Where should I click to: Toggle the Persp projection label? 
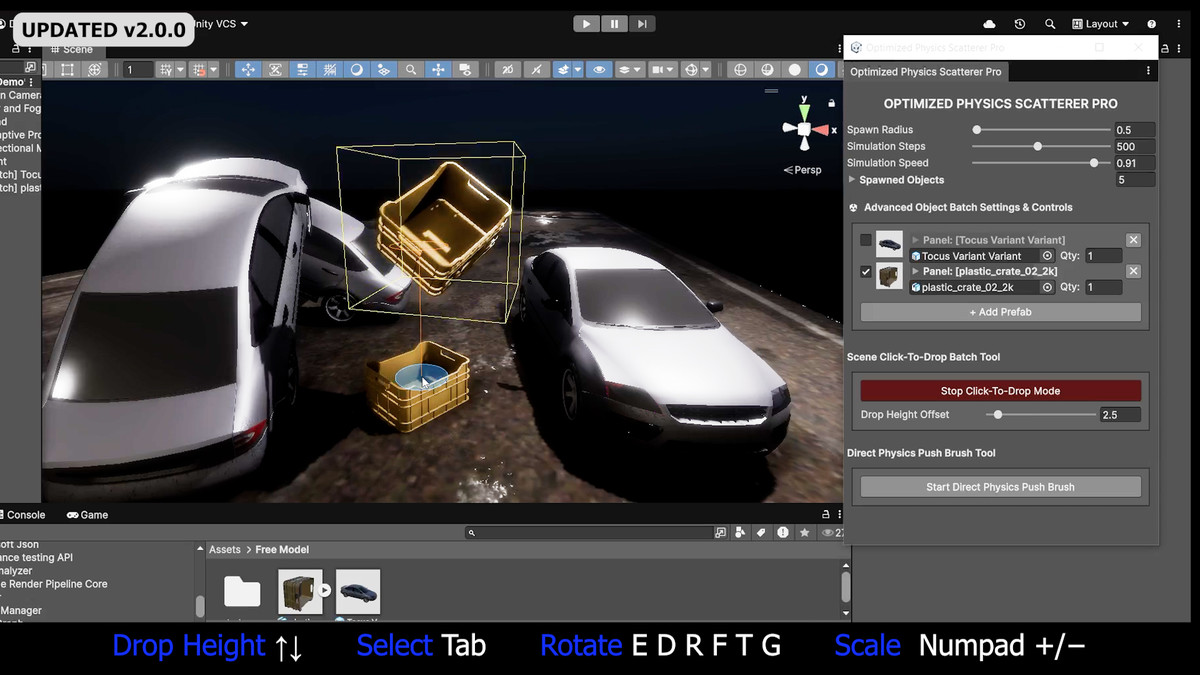pyautogui.click(x=803, y=170)
